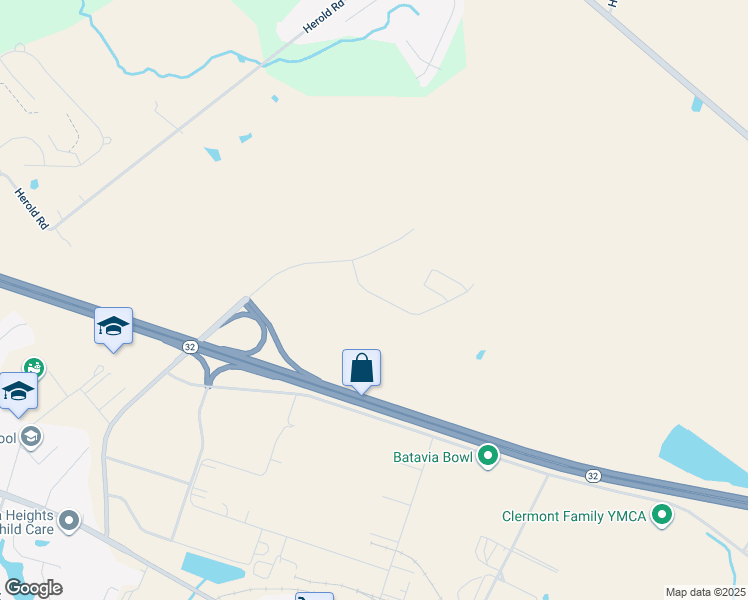
Task: Click the Batavia Bowl green pin
Action: click(488, 456)
